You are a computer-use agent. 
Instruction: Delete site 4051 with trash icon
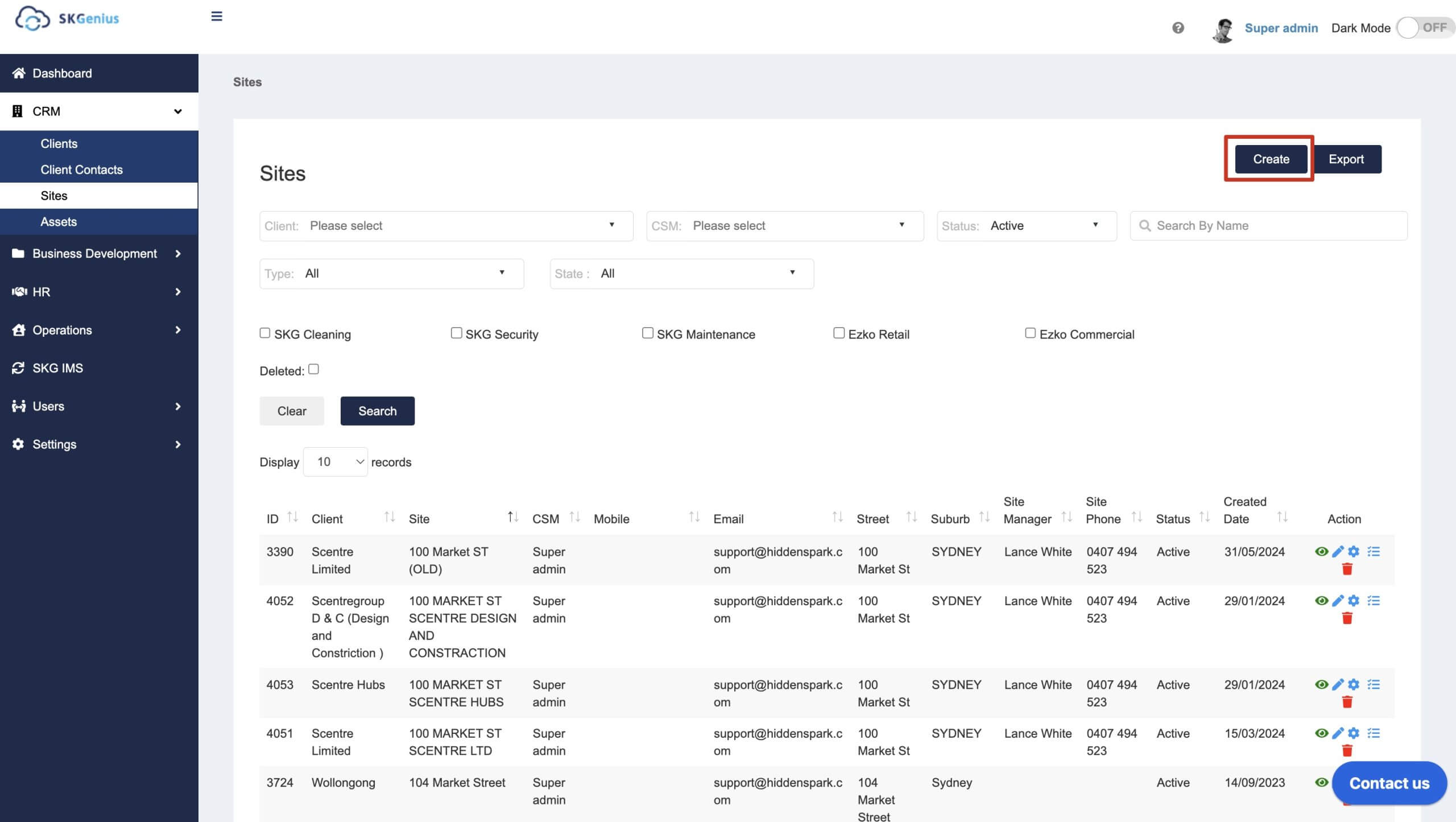tap(1347, 751)
